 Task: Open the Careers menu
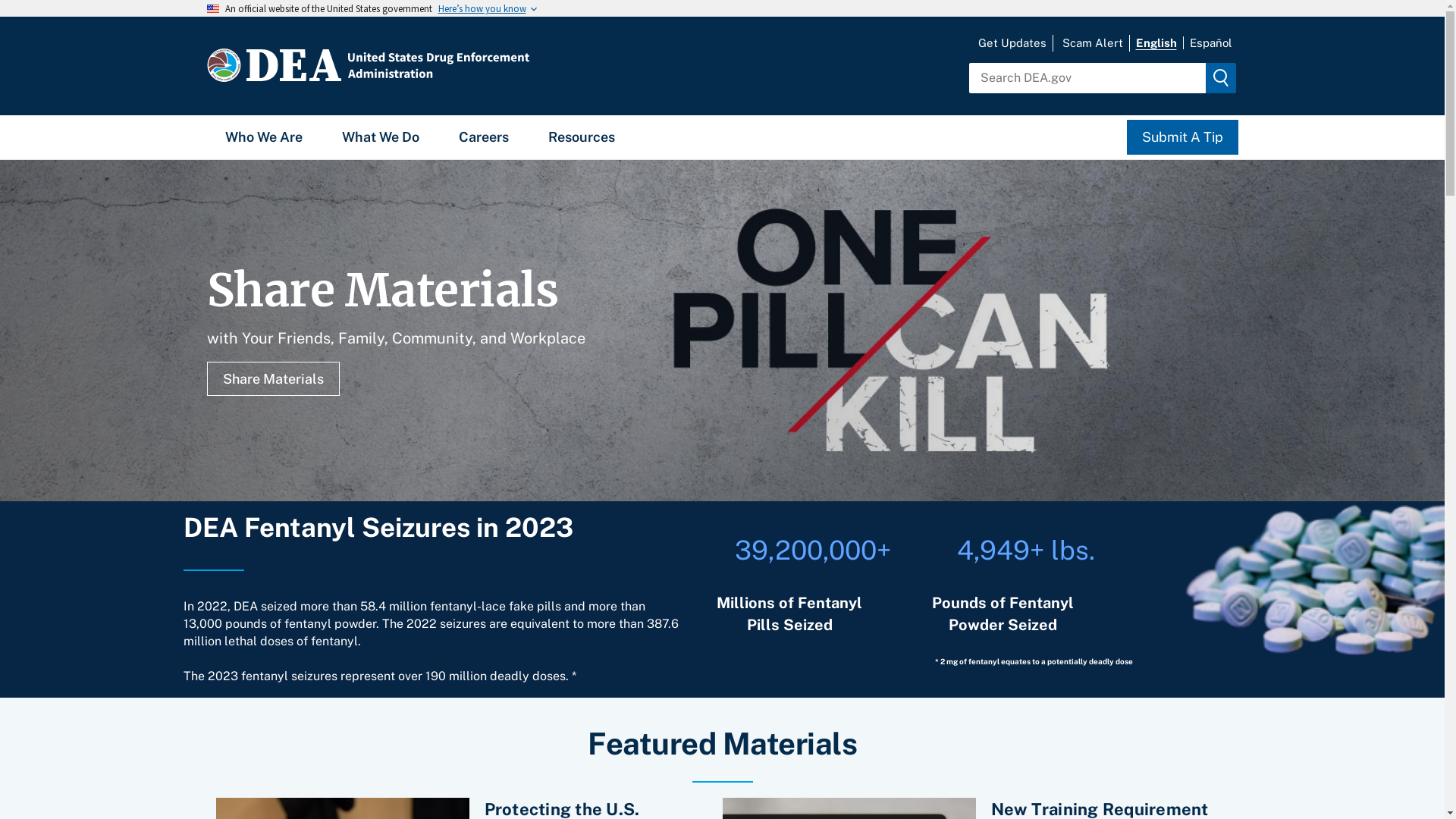(x=484, y=137)
